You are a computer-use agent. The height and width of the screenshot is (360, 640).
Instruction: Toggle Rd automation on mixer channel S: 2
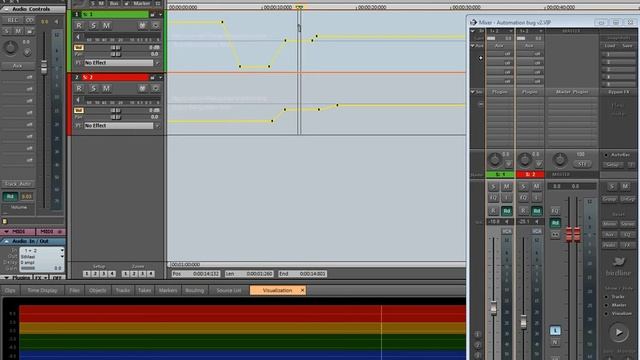pos(536,211)
